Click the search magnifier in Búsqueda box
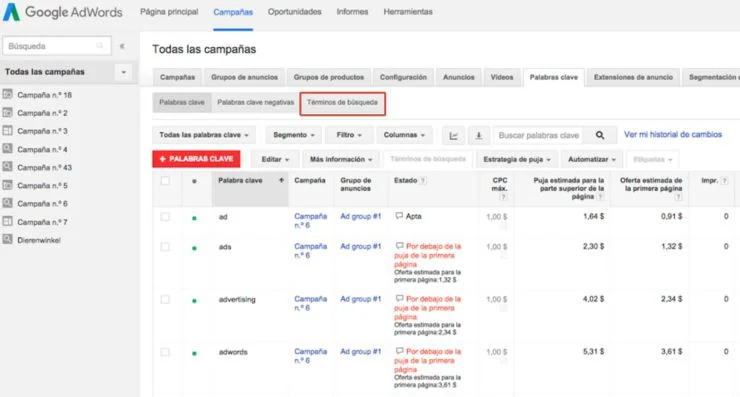 100,46
